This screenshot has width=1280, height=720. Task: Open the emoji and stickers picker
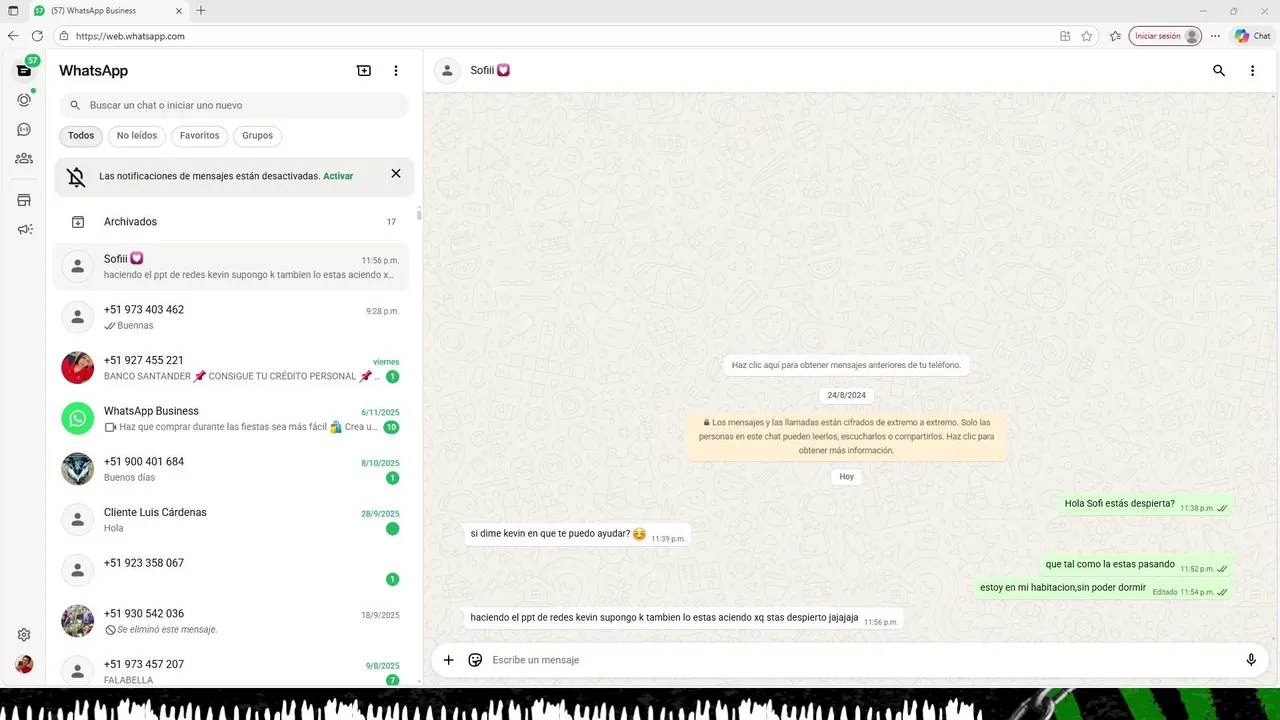[x=475, y=660]
